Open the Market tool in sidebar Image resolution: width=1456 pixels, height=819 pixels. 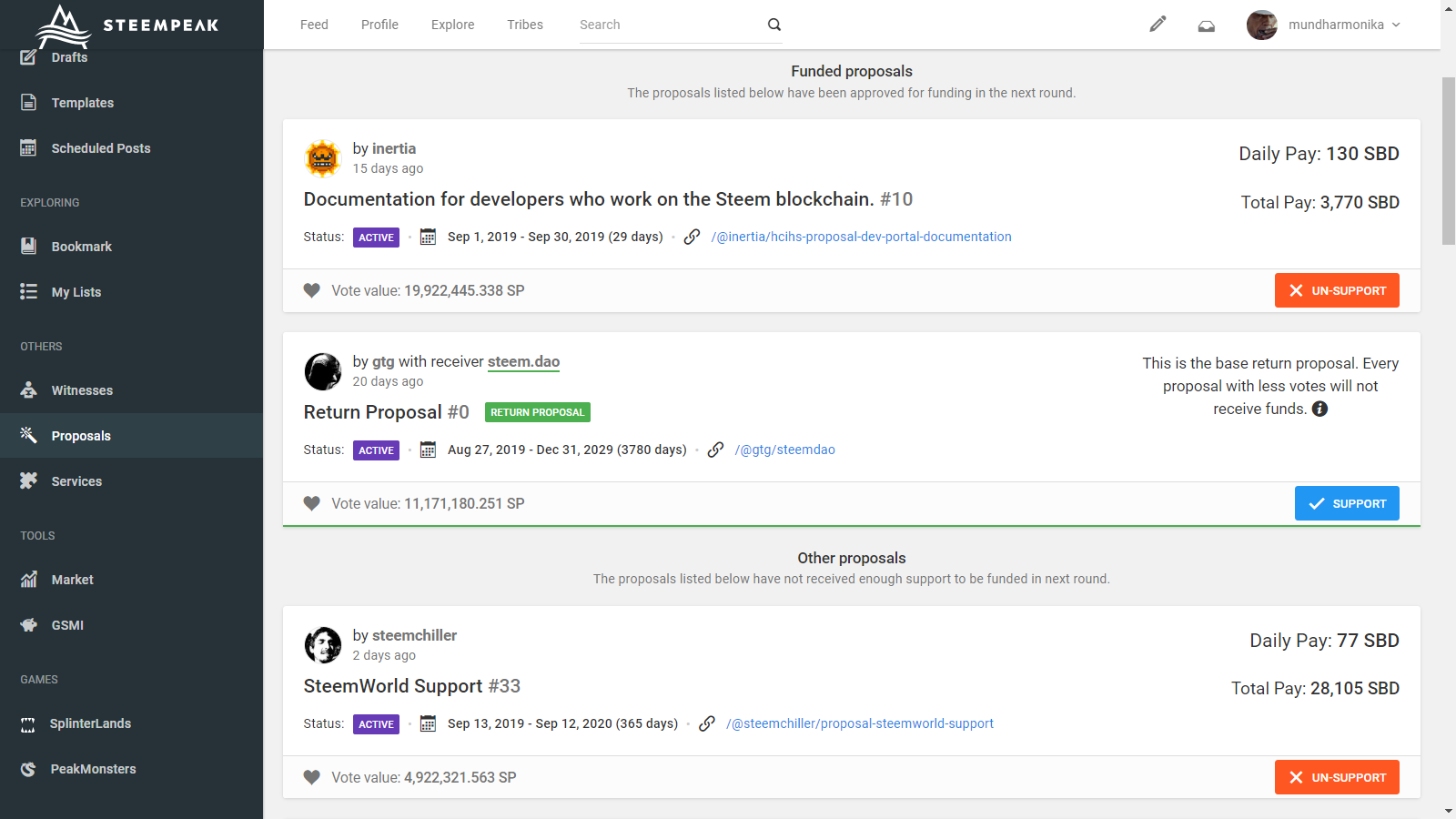[x=72, y=580]
